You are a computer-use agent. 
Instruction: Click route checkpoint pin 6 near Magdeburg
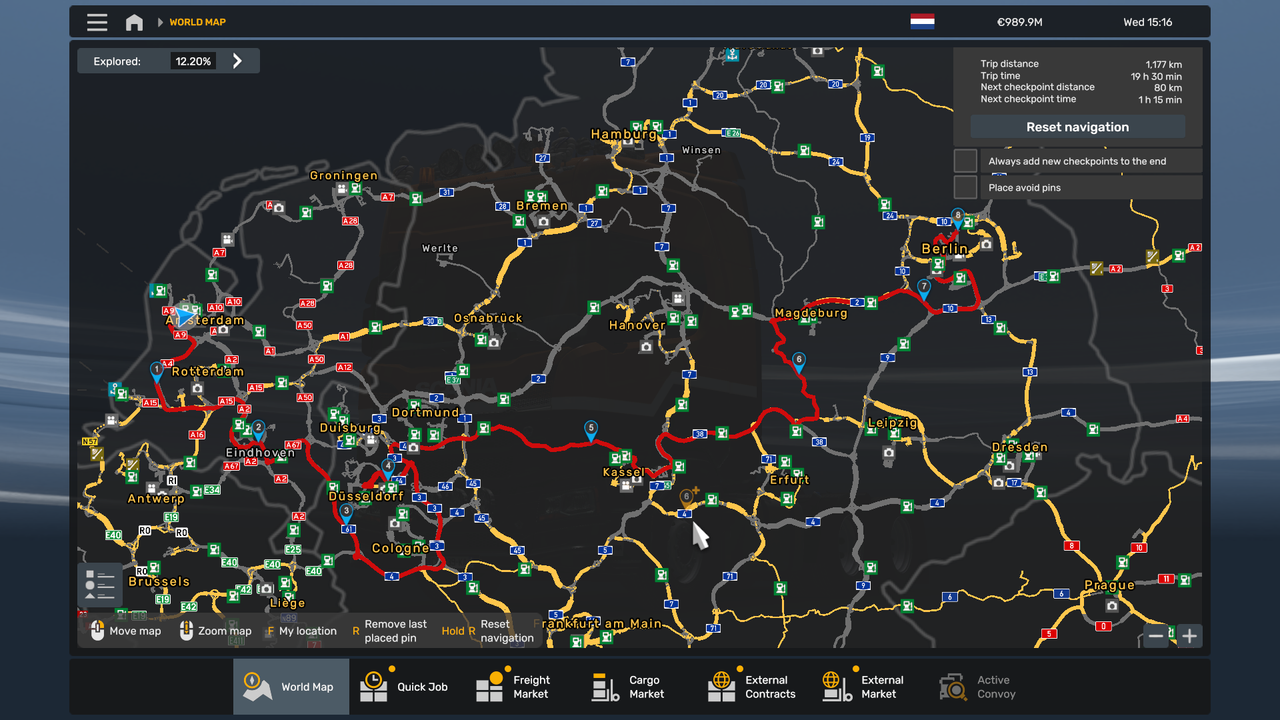[798, 361]
